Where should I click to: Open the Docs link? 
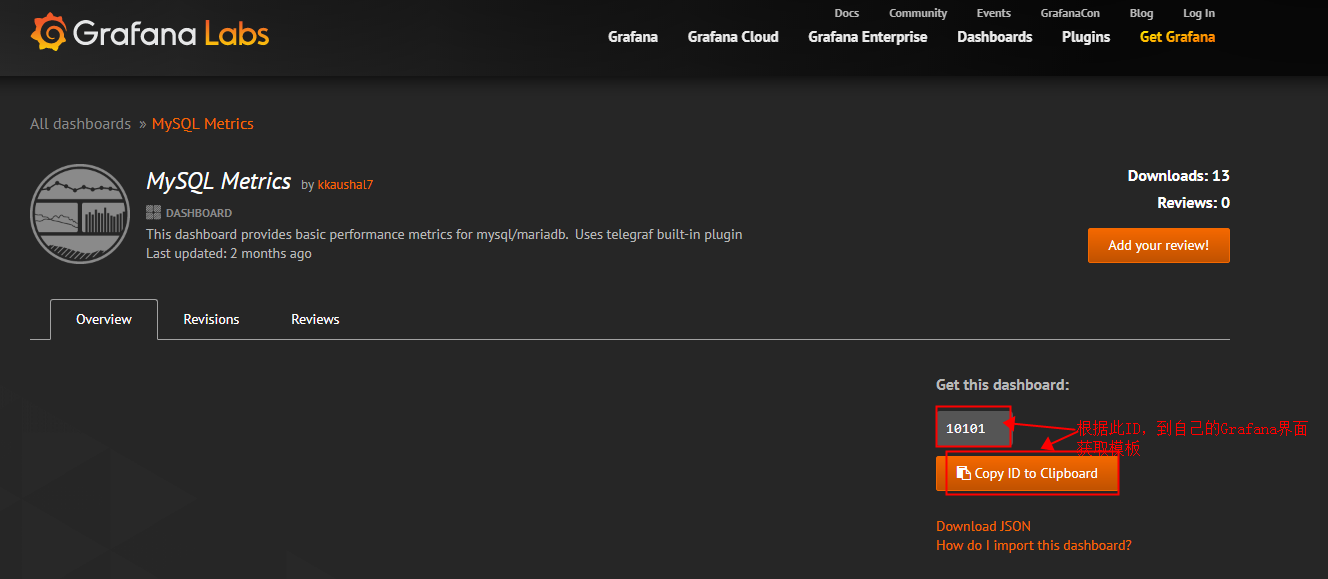point(846,13)
